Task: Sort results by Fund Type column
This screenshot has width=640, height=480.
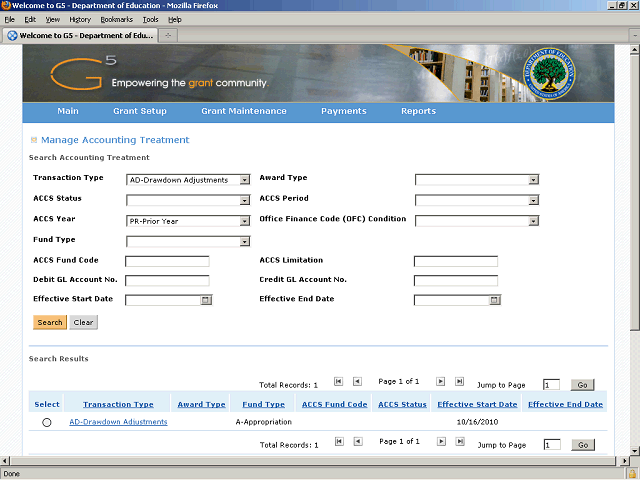Action: 264,404
